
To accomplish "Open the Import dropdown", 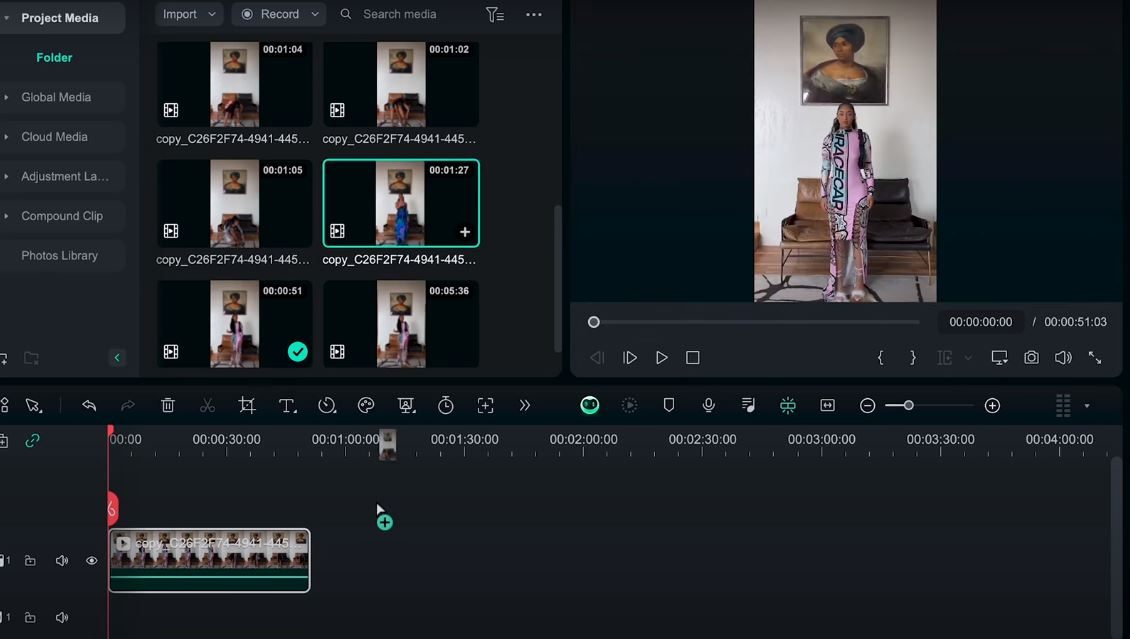I will 189,14.
